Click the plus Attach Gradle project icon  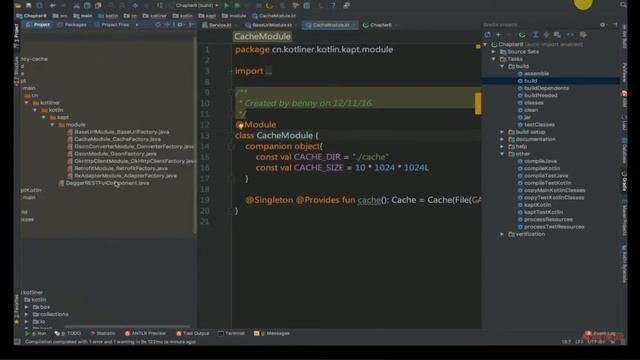pos(498,35)
